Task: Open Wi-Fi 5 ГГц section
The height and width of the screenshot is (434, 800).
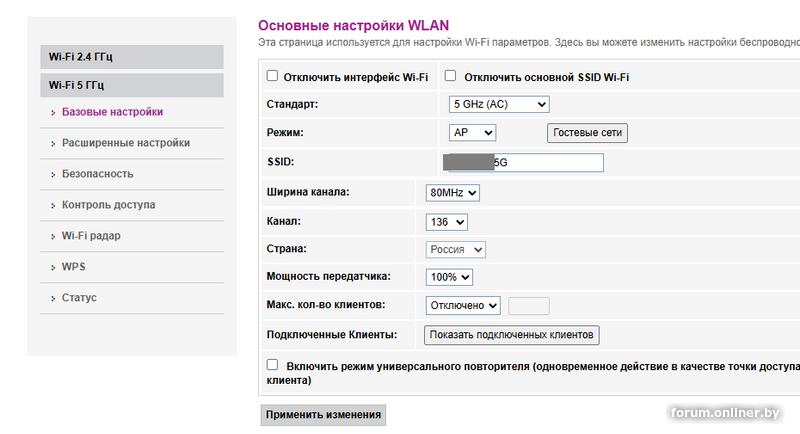Action: (76, 85)
